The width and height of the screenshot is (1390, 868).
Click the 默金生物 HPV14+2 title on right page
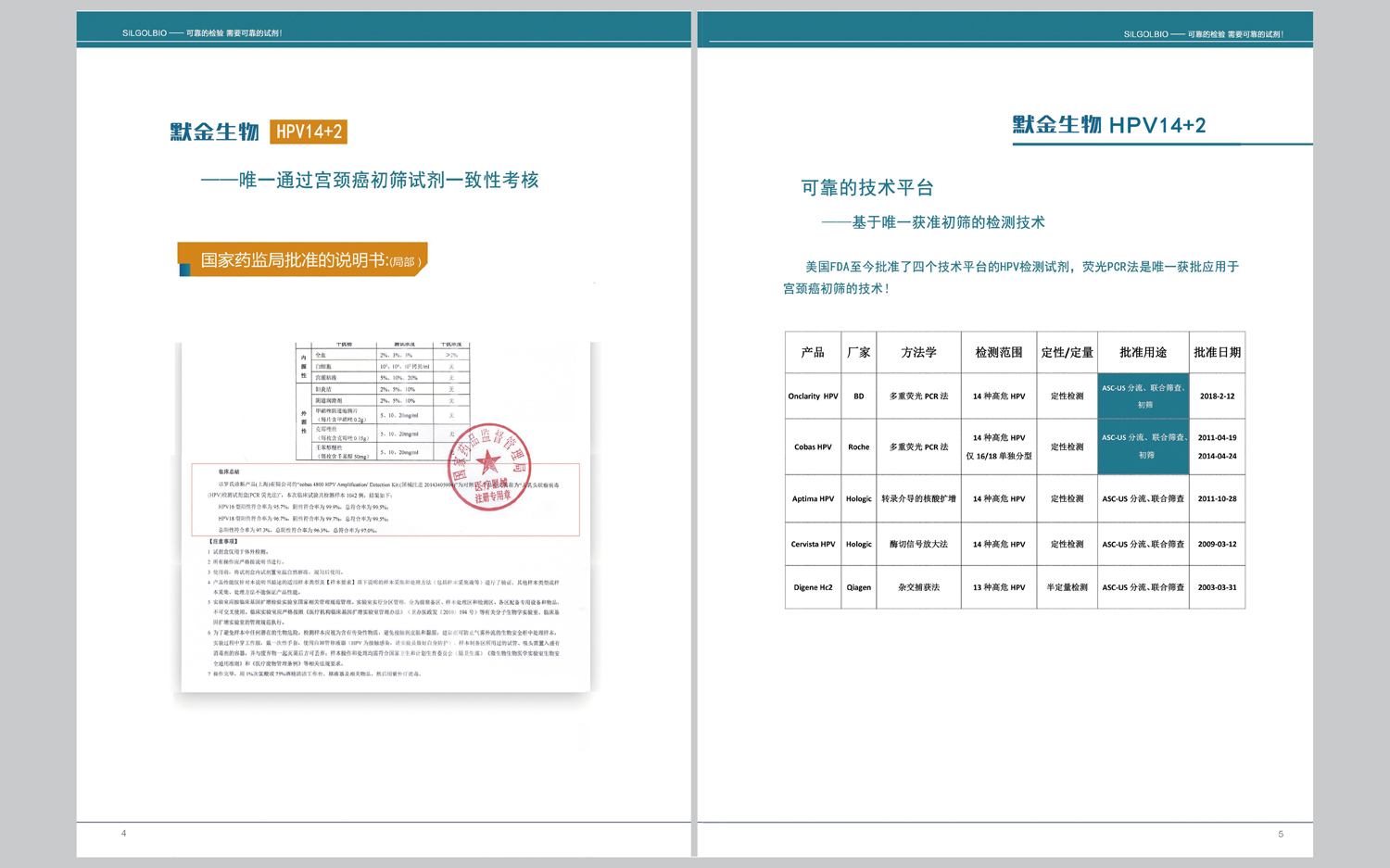tap(1108, 125)
